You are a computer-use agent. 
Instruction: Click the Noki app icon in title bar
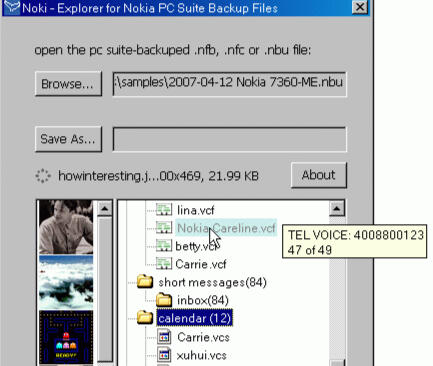(x=12, y=7)
